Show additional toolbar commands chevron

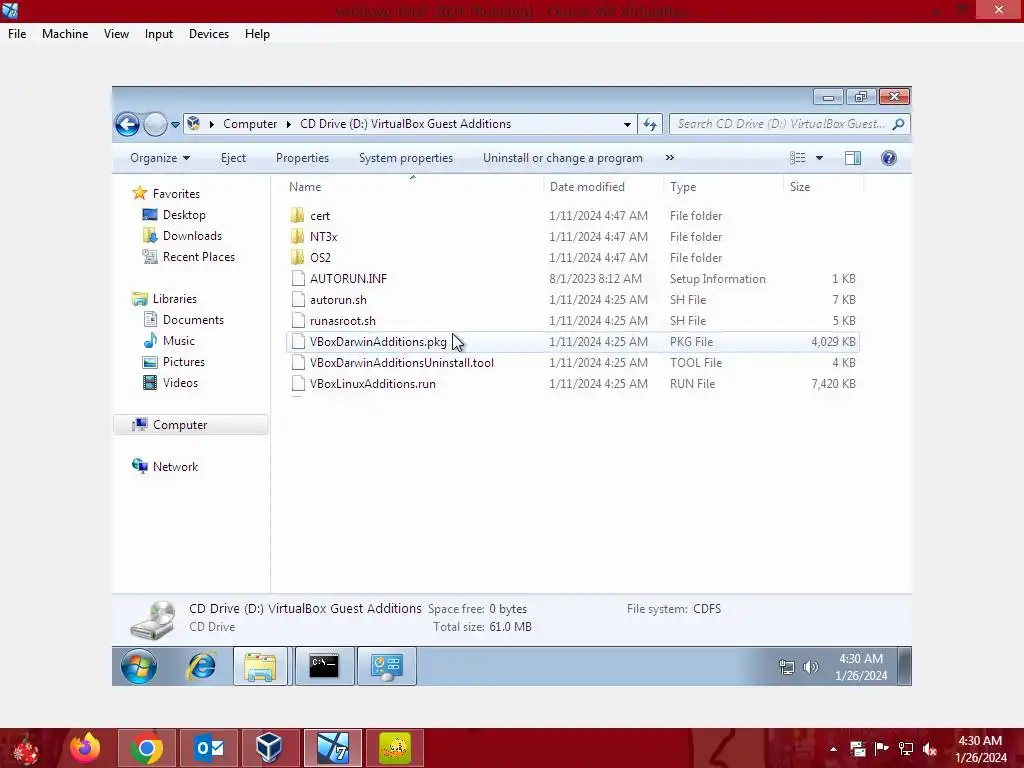[669, 157]
